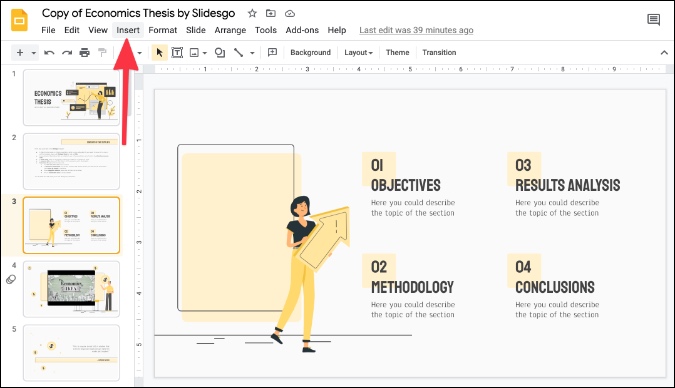Redo the last action

pyautogui.click(x=67, y=53)
